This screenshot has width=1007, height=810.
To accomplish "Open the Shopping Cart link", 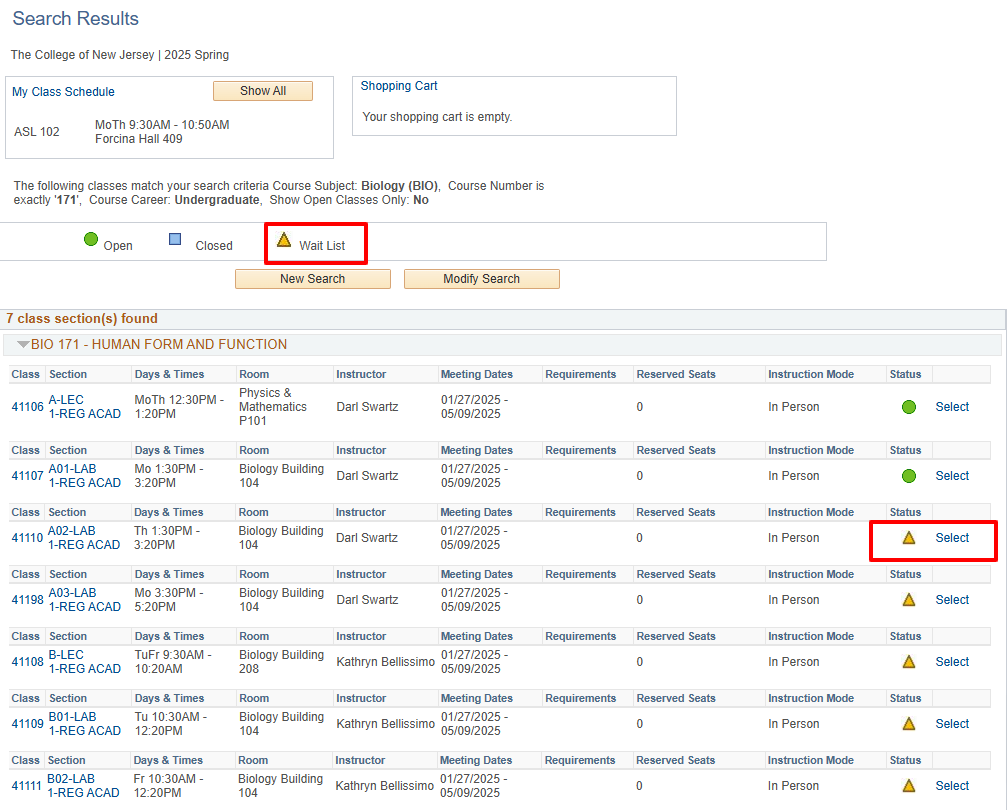I will 399,86.
